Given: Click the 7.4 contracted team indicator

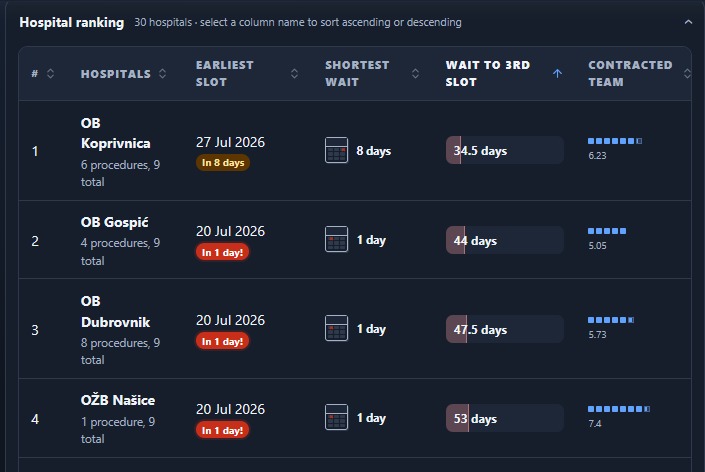Looking at the screenshot, I should point(619,416).
